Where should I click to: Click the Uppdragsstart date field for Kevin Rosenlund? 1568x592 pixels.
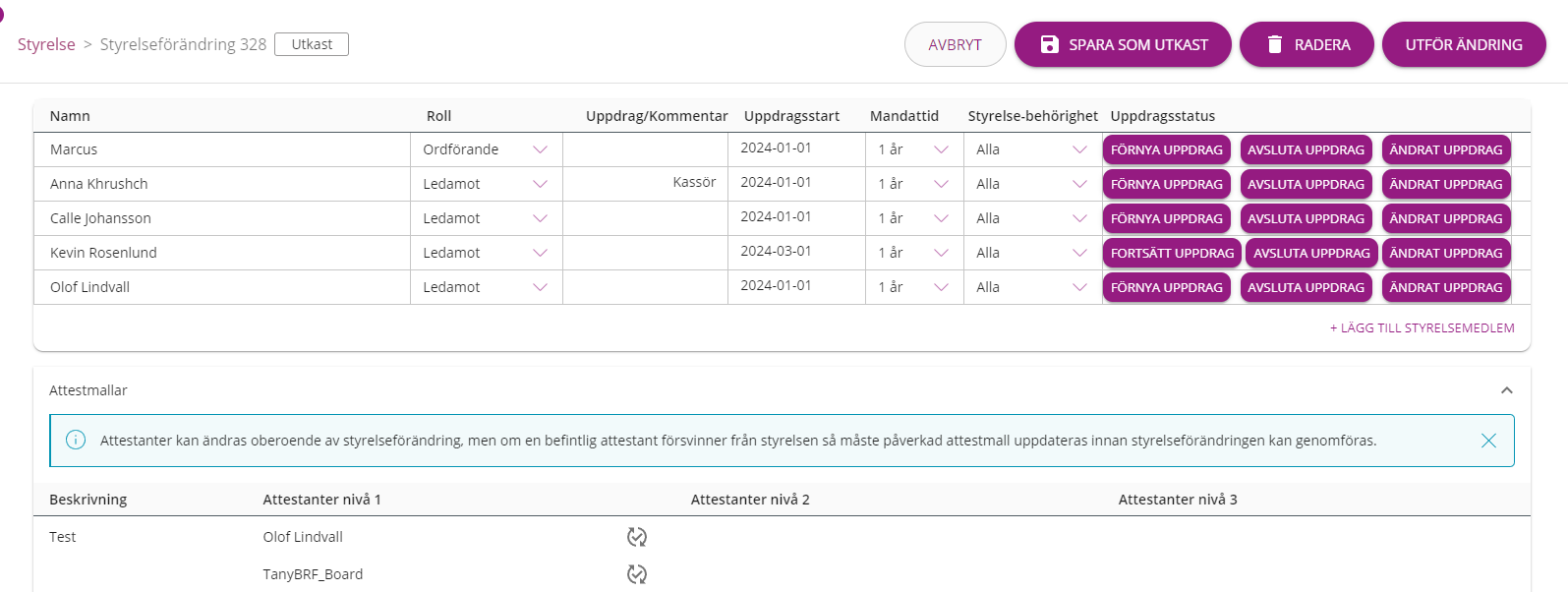pyautogui.click(x=796, y=252)
